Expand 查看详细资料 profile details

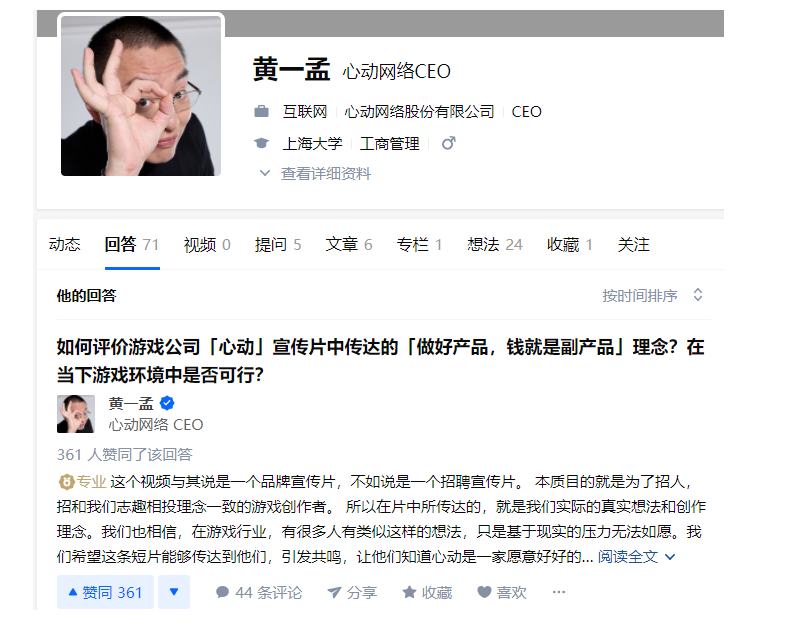coord(315,174)
